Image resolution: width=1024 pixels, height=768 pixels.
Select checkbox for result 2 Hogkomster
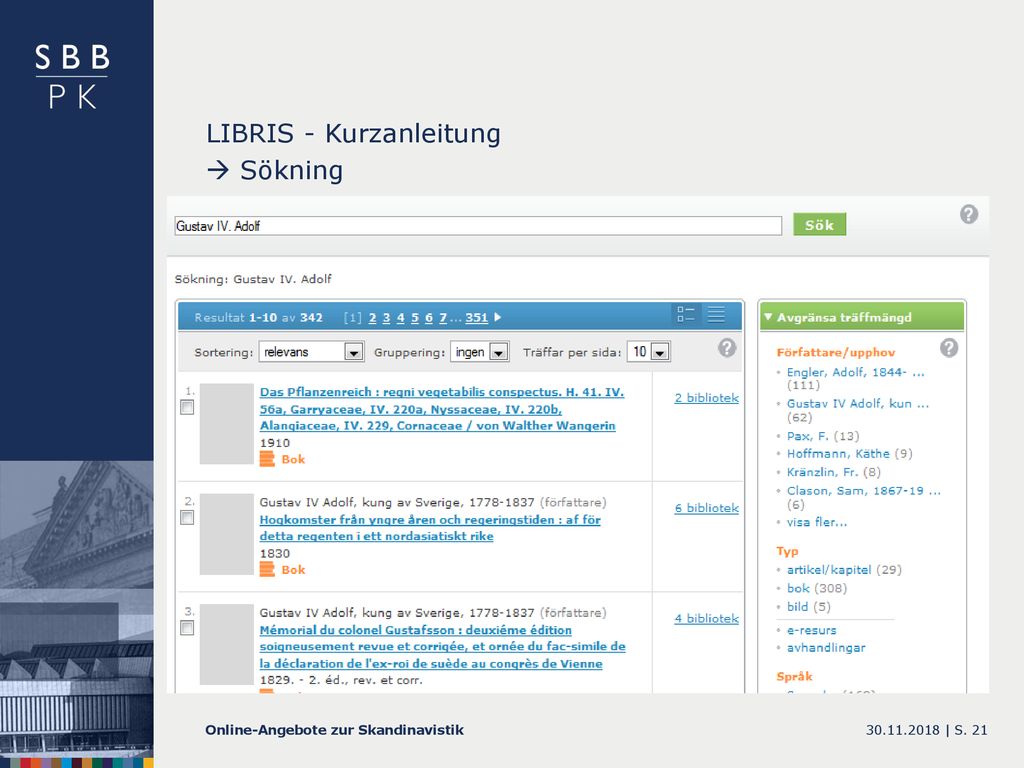[x=187, y=518]
